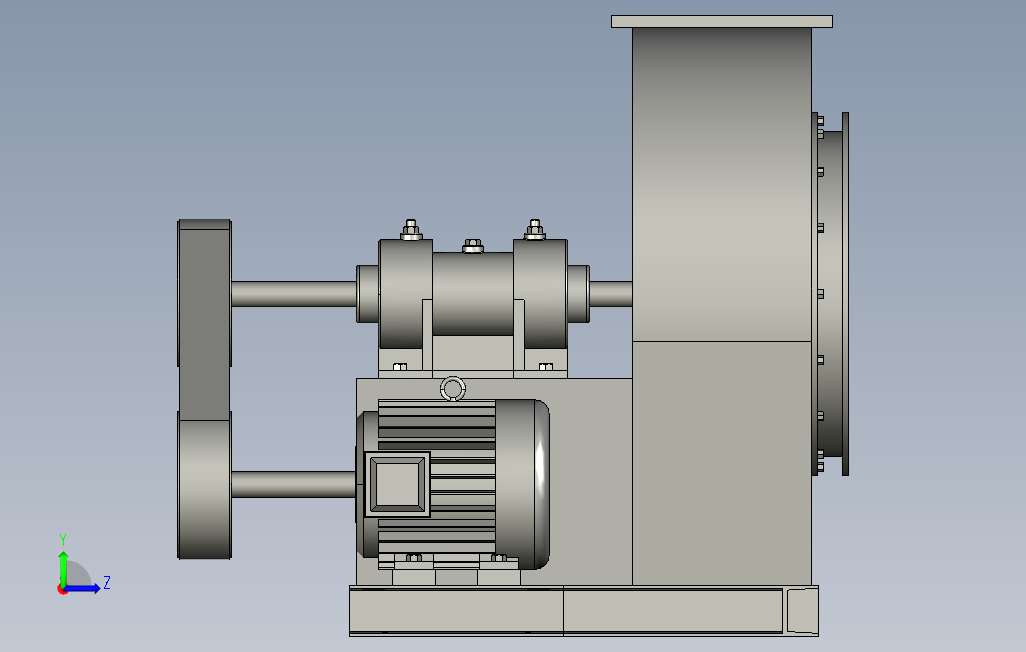Click the red origin ball of the triad

tap(62, 590)
